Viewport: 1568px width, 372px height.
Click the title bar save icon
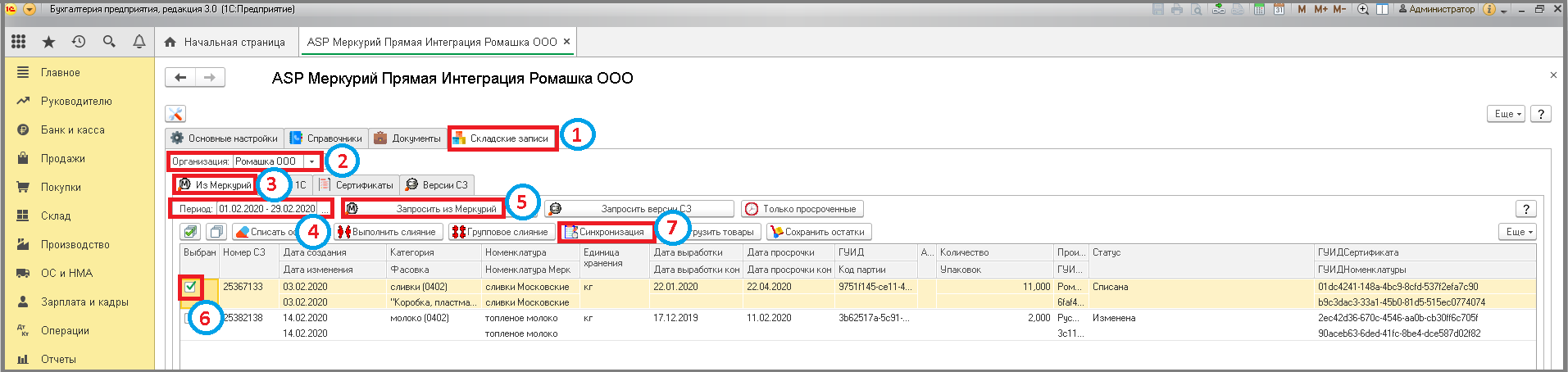click(x=1158, y=10)
